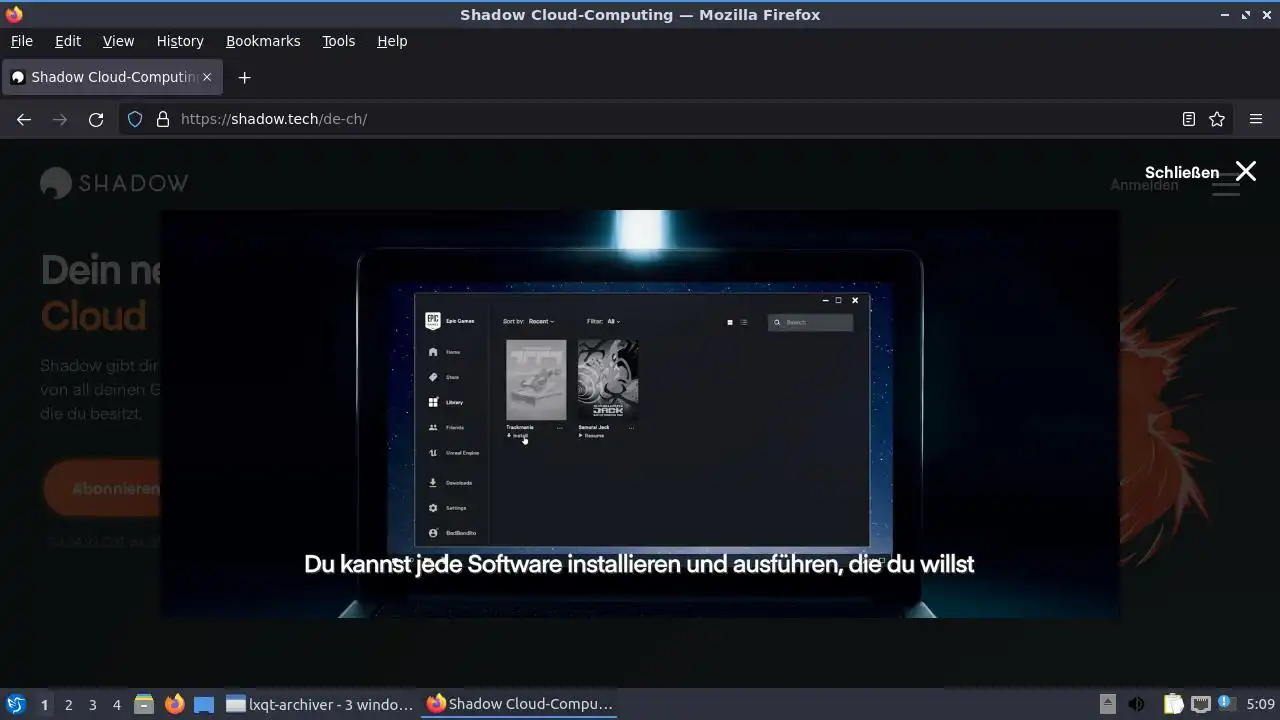Open the History menu

pyautogui.click(x=180, y=41)
